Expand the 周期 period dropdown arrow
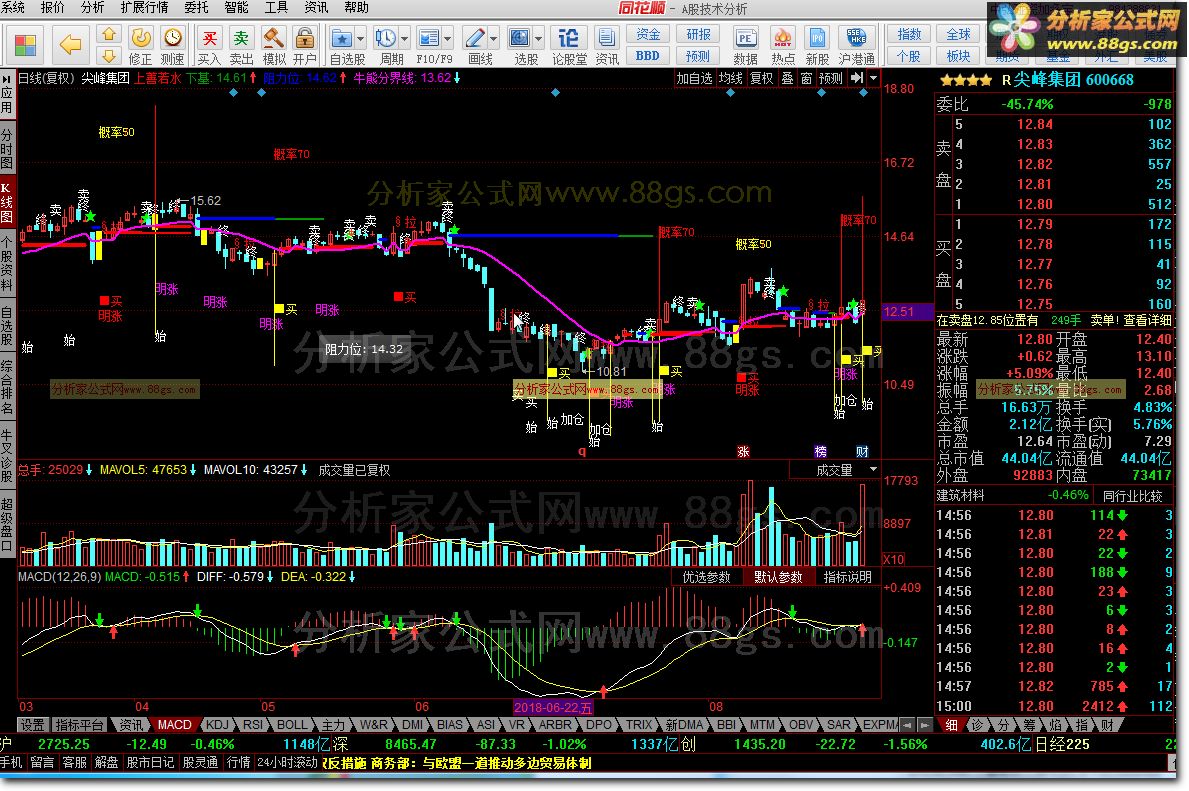 pos(404,38)
